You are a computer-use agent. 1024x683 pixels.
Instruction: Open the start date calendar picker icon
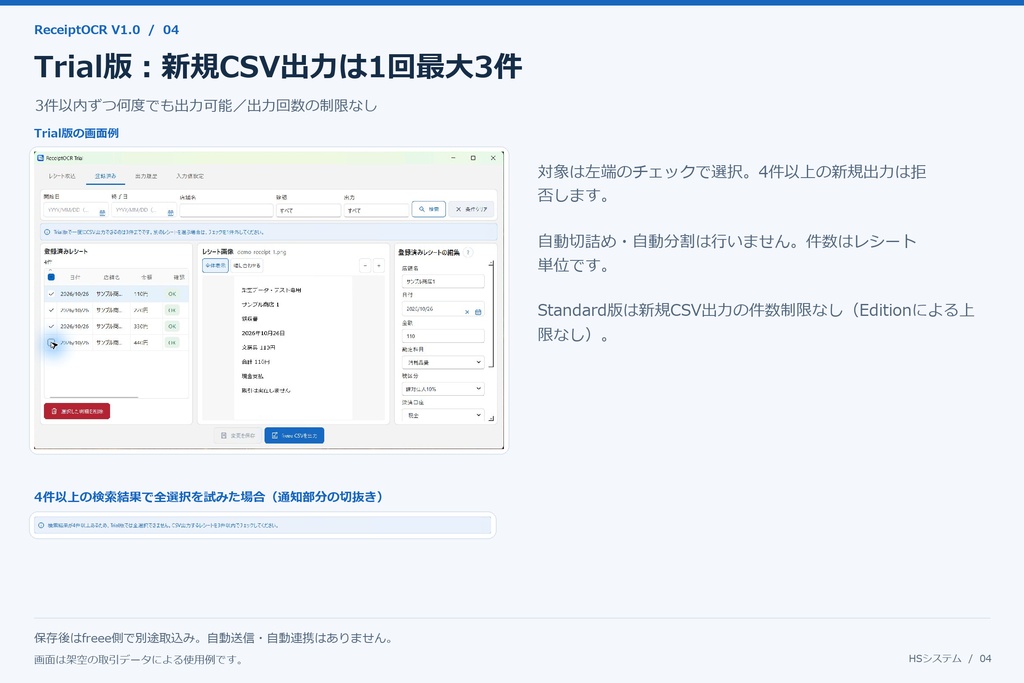click(103, 212)
